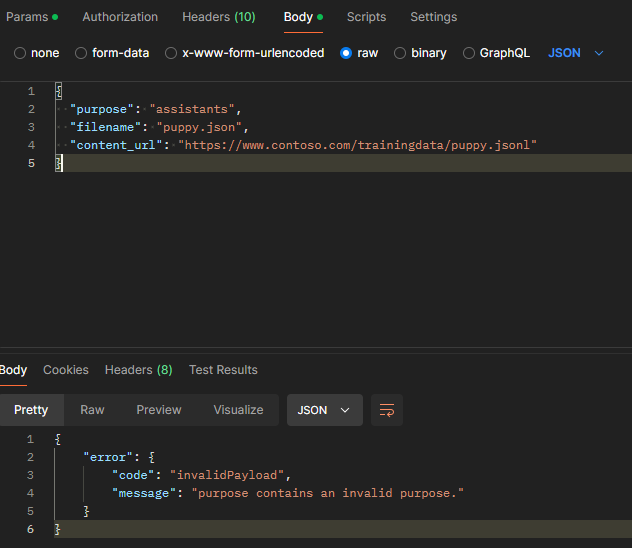This screenshot has width=632, height=548.
Task: Switch to the Visualize response view
Action: click(239, 410)
